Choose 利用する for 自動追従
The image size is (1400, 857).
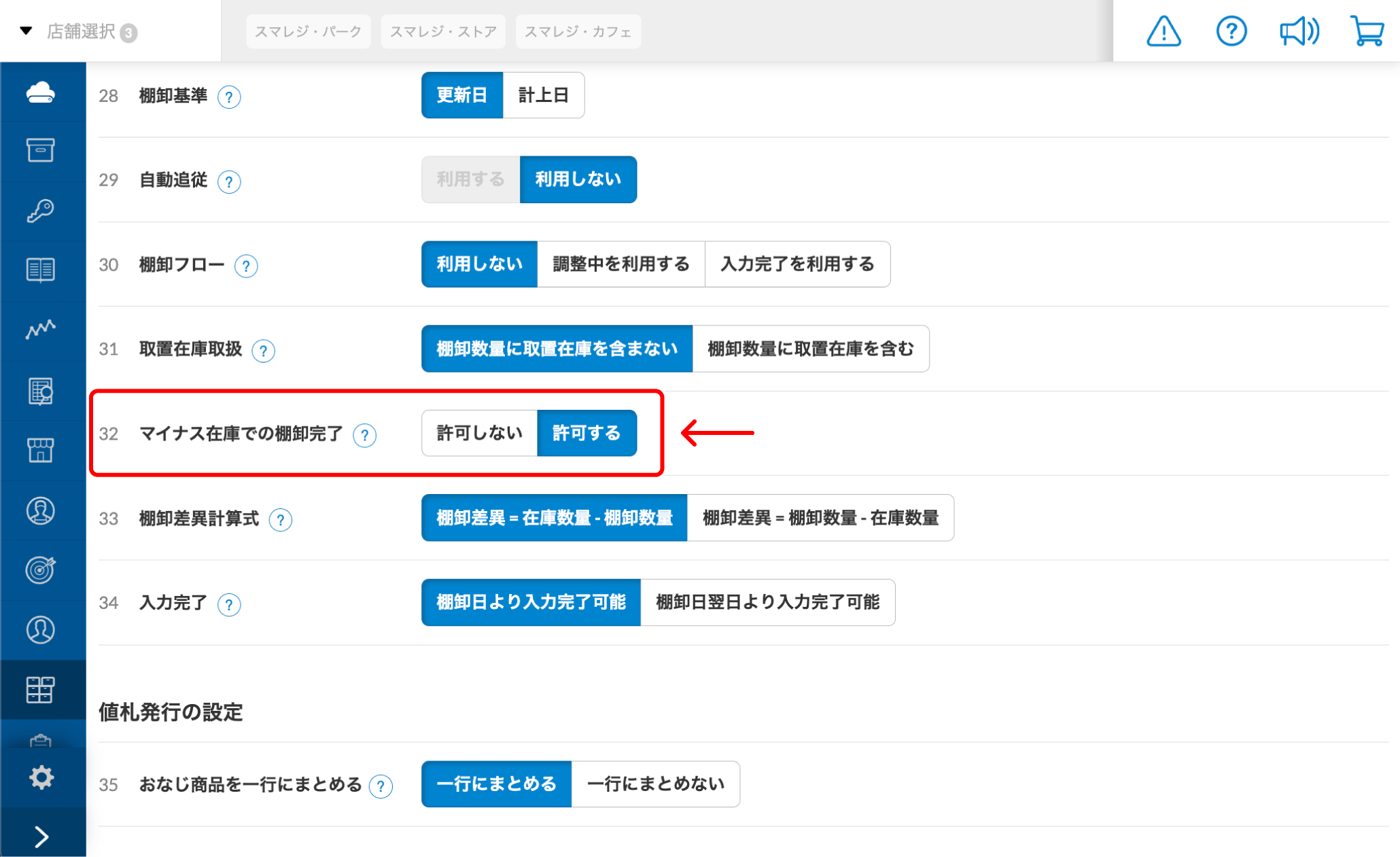coord(470,179)
